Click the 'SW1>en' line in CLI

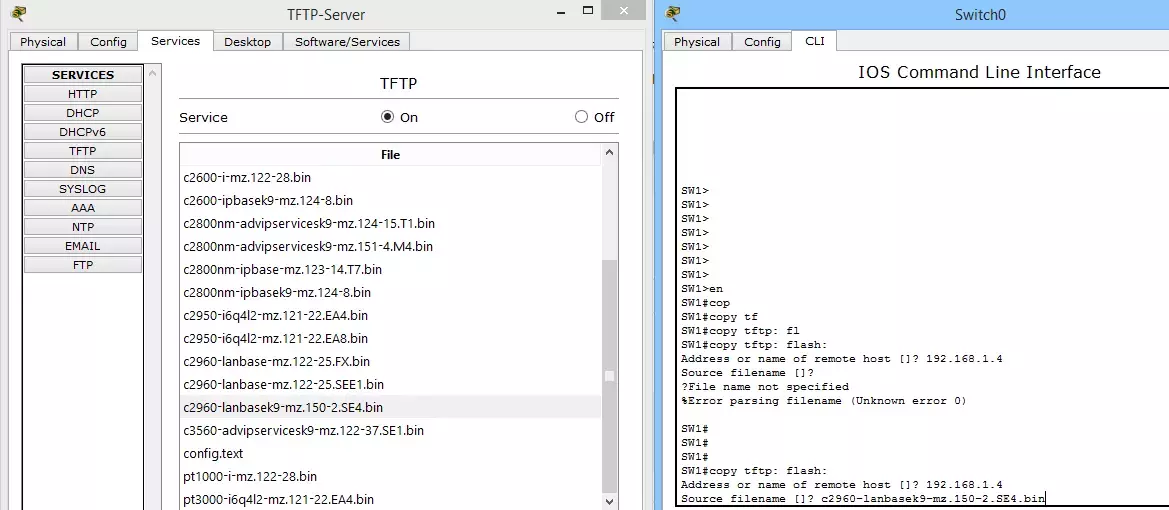click(x=702, y=289)
